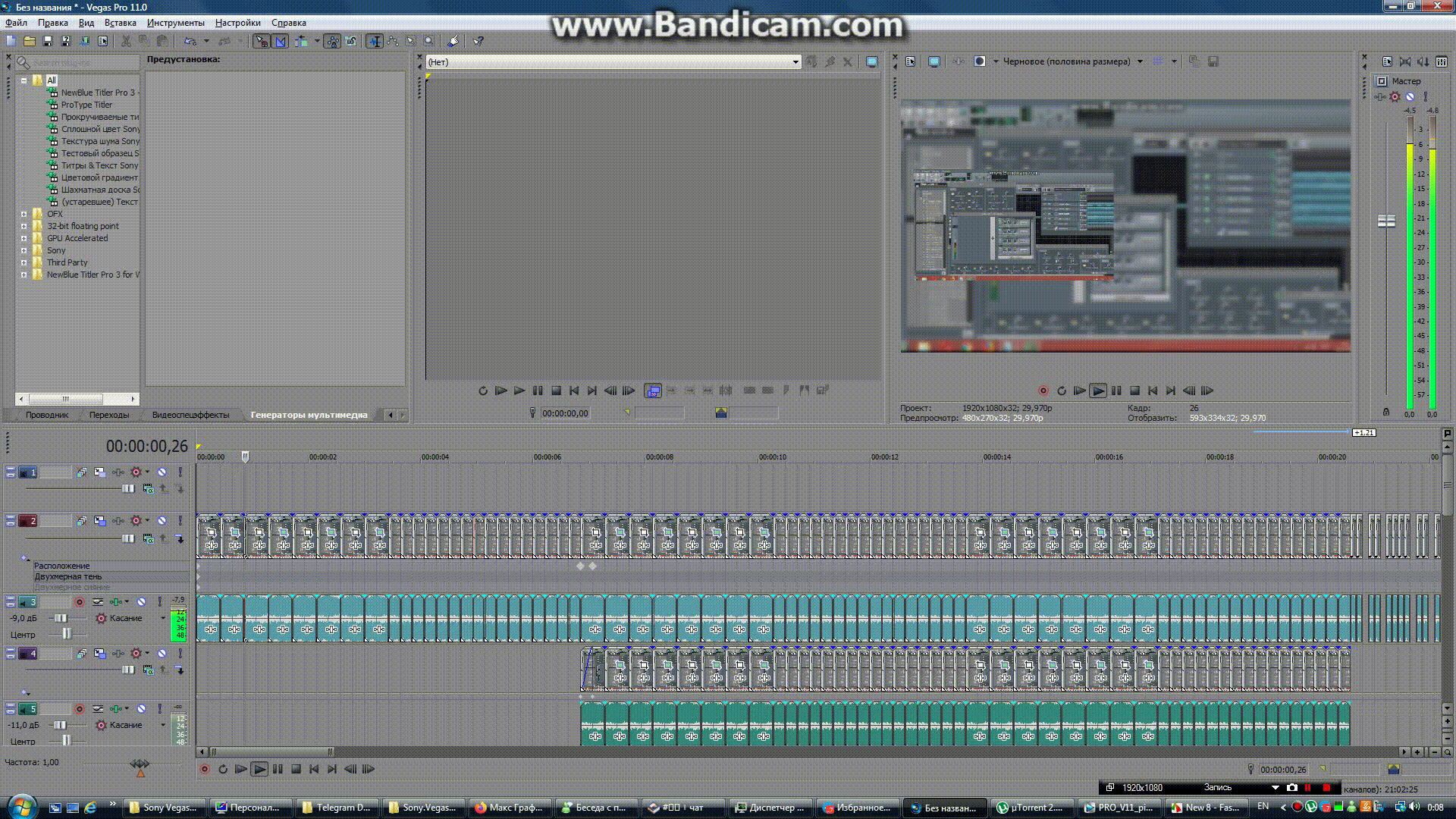Mute track 3
The height and width of the screenshot is (819, 1456).
141,601
